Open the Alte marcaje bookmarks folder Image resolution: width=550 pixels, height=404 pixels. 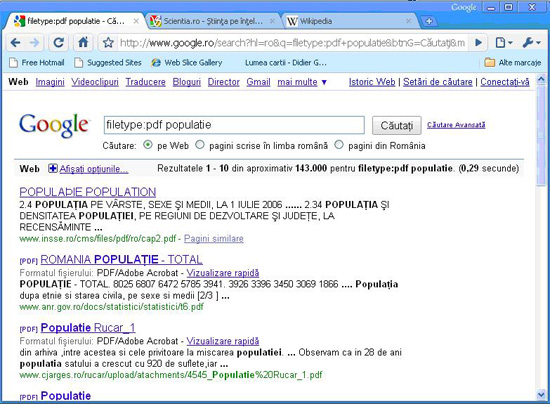513,63
